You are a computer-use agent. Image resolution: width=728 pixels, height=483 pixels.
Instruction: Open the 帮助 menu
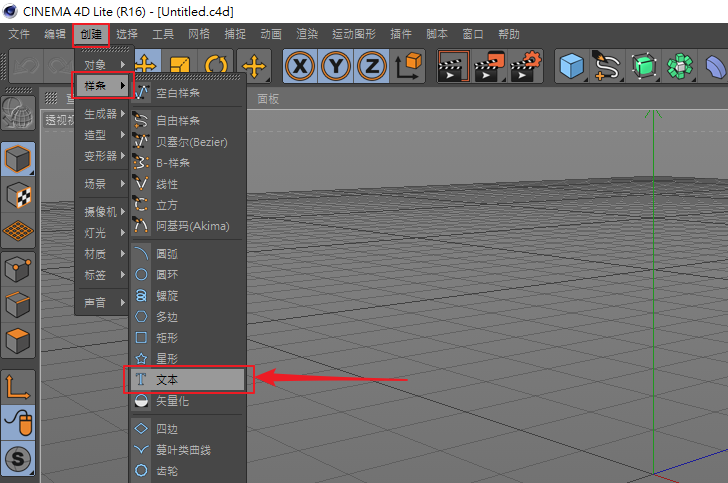(x=509, y=34)
